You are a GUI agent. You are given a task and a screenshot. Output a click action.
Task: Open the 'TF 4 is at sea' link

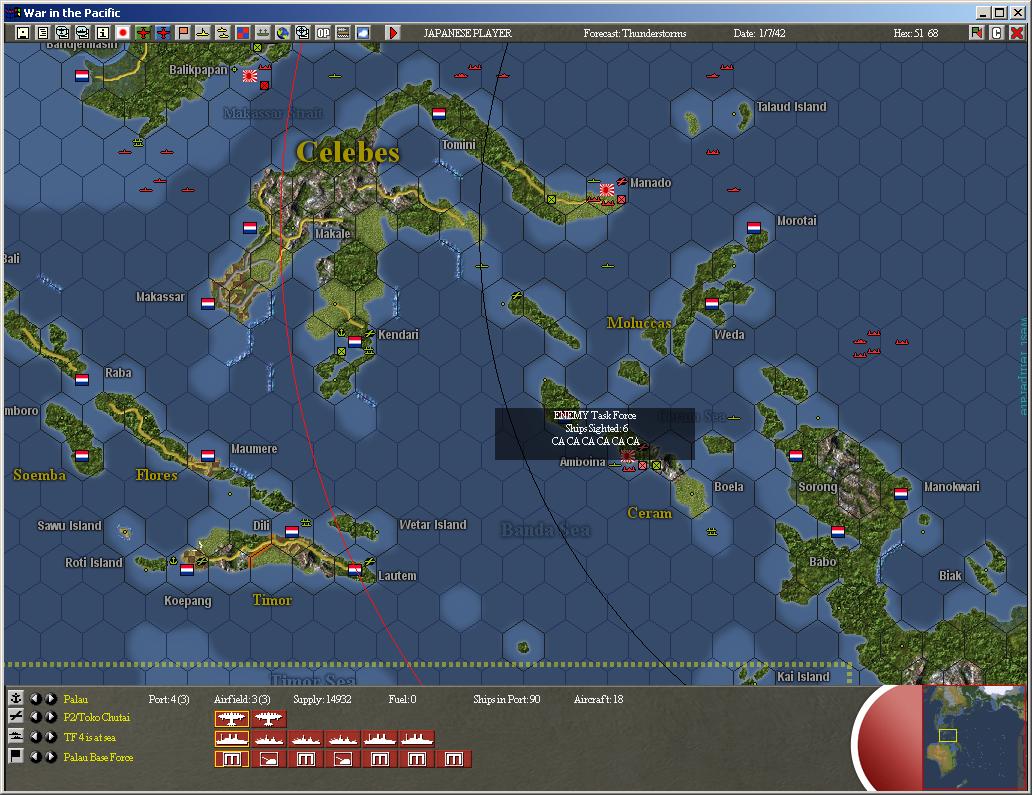point(90,737)
